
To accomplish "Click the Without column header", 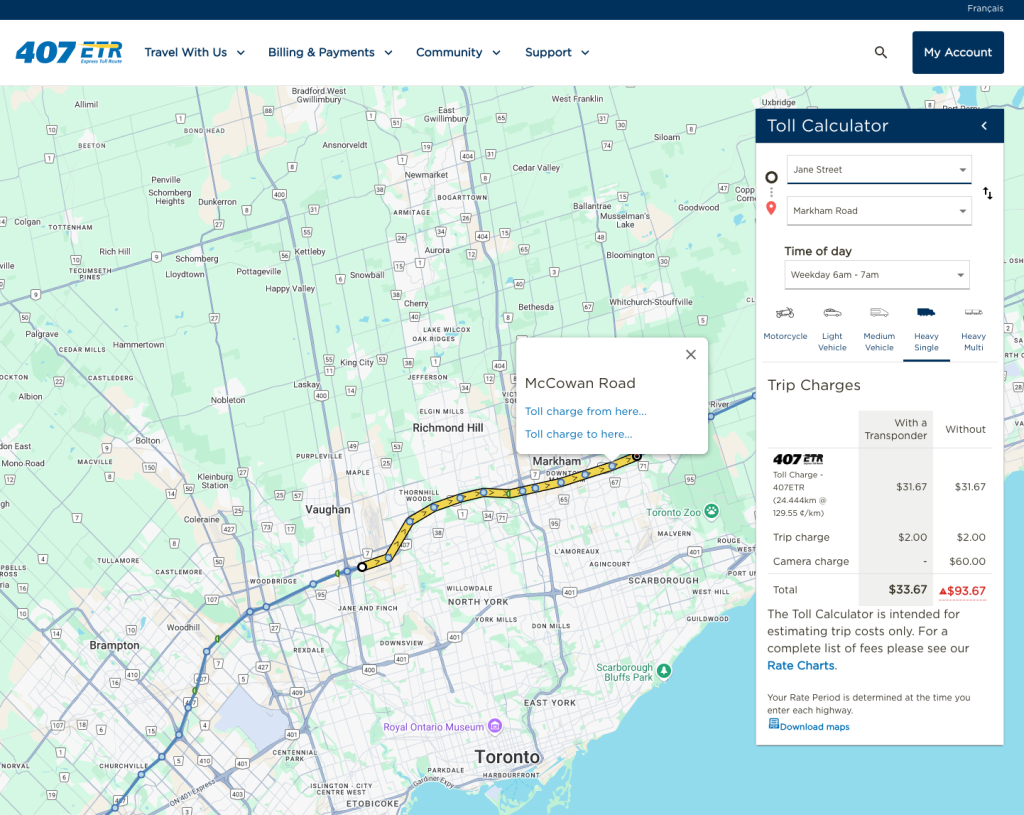I will click(x=965, y=429).
